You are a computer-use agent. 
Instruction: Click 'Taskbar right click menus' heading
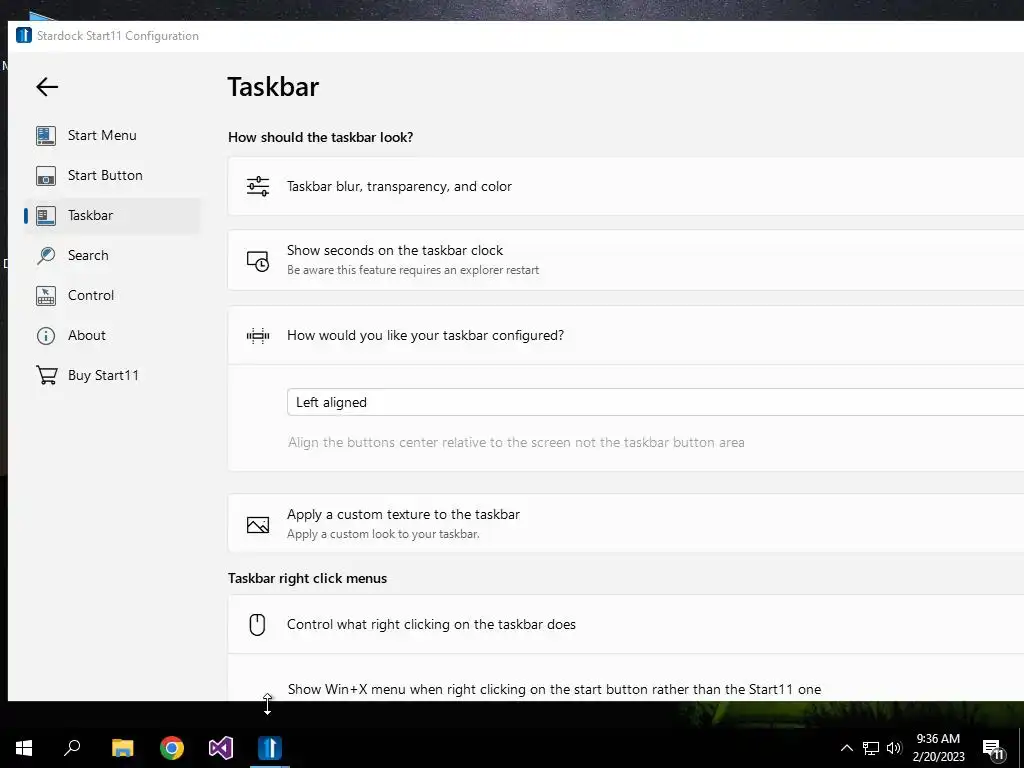[308, 579]
